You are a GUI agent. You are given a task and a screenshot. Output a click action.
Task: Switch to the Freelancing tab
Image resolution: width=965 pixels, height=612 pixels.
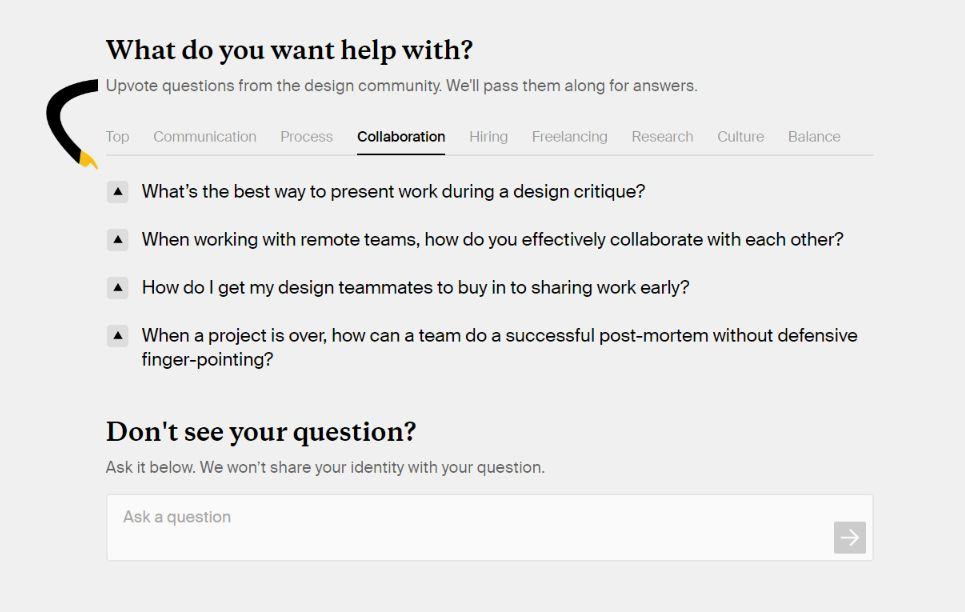tap(570, 137)
